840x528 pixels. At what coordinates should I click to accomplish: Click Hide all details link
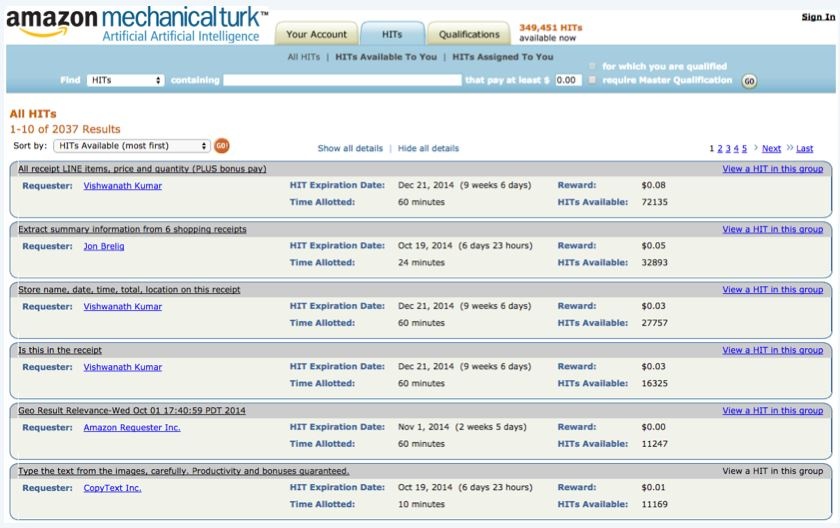(428, 148)
